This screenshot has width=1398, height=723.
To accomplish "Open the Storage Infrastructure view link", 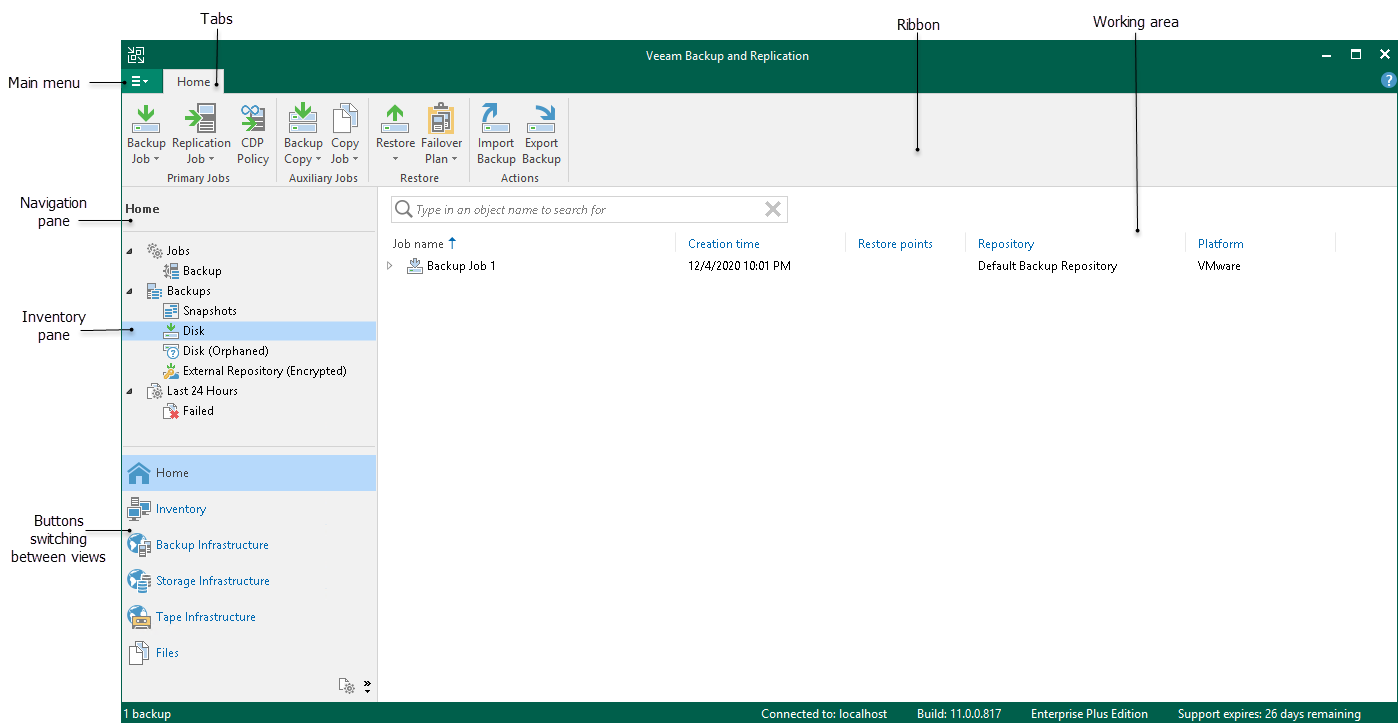I will (x=213, y=581).
